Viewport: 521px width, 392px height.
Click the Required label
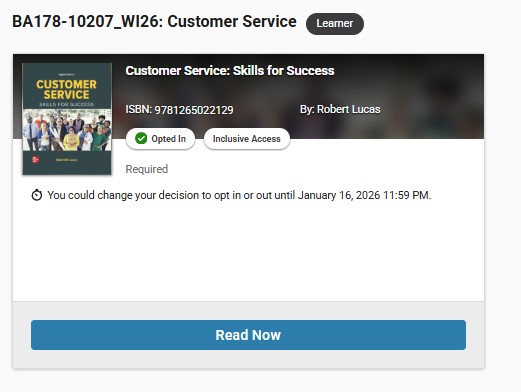(x=147, y=169)
